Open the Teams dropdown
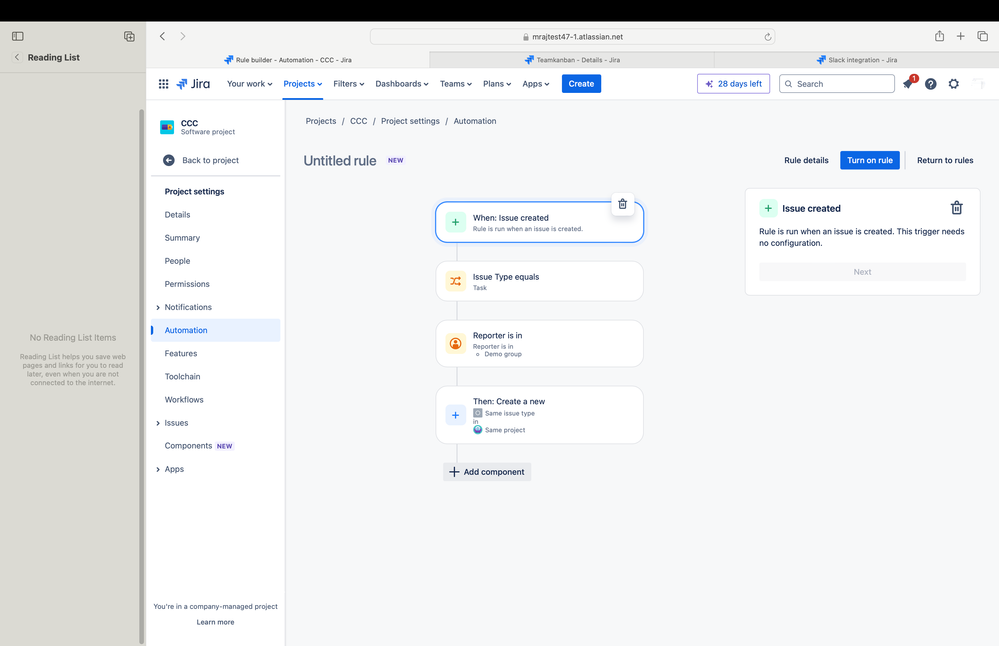 click(456, 83)
